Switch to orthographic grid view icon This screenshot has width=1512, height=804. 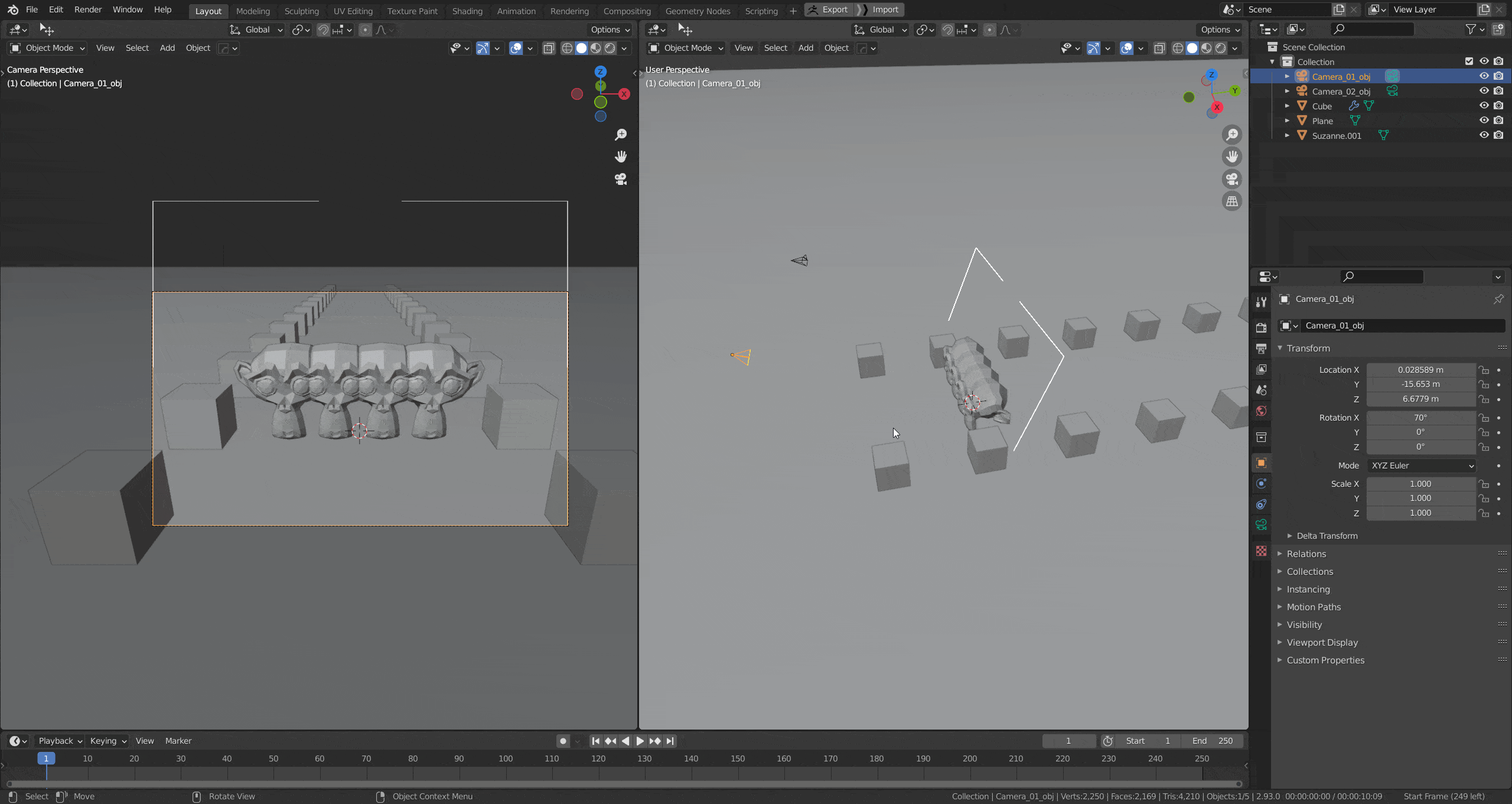1232,201
